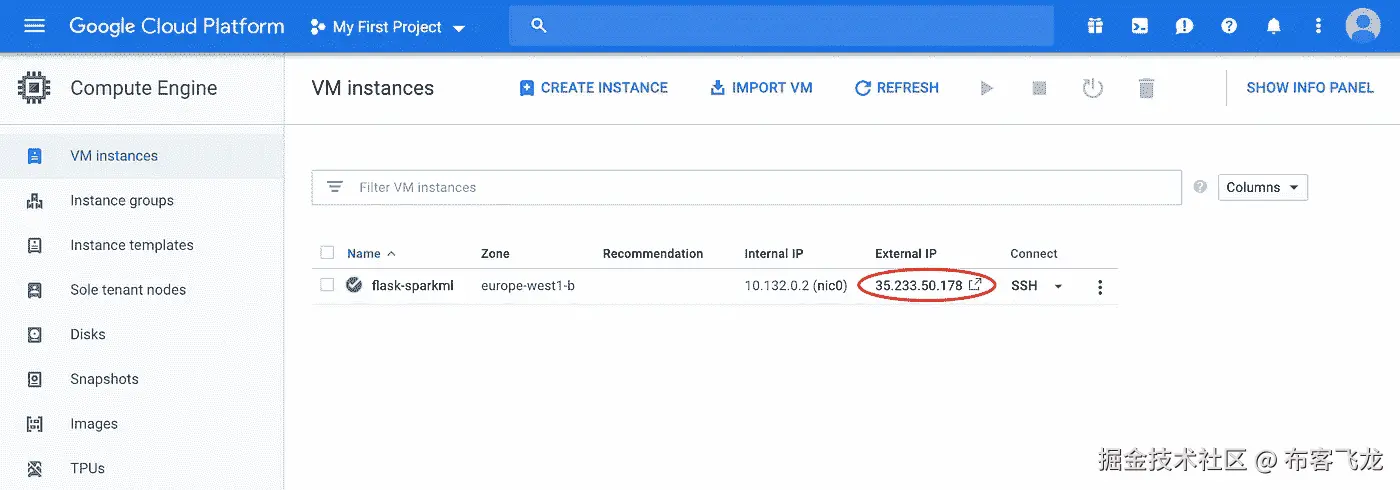Go to Instance groups in sidebar

(x=122, y=201)
